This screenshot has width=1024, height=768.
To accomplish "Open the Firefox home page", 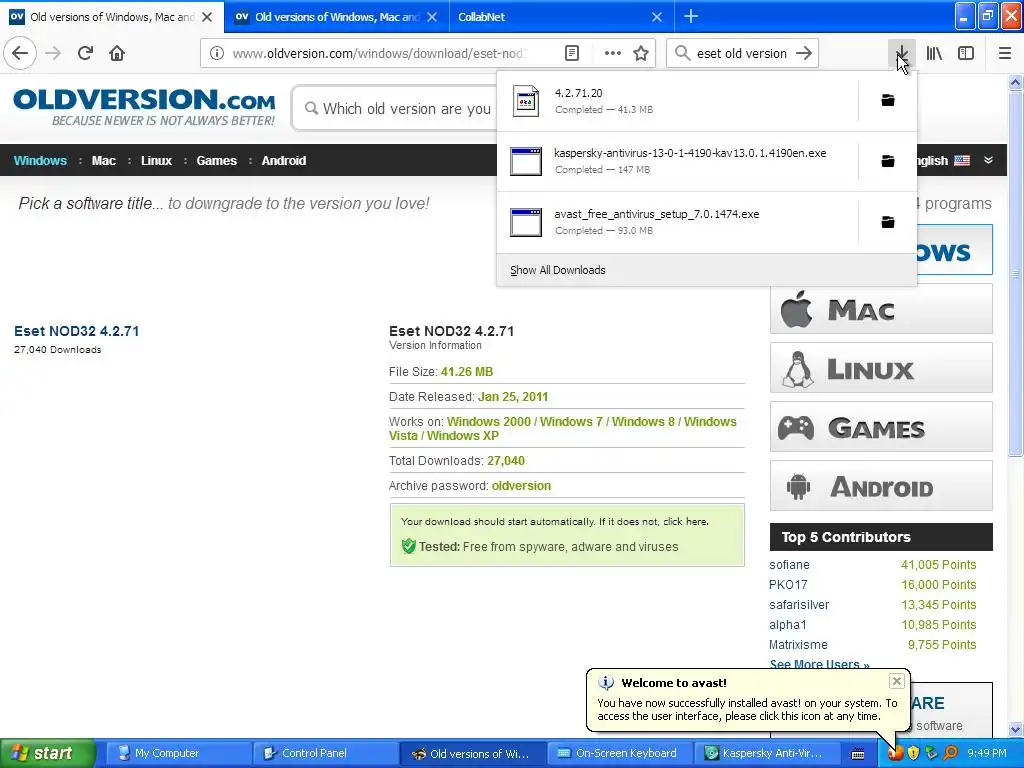I will coord(117,53).
